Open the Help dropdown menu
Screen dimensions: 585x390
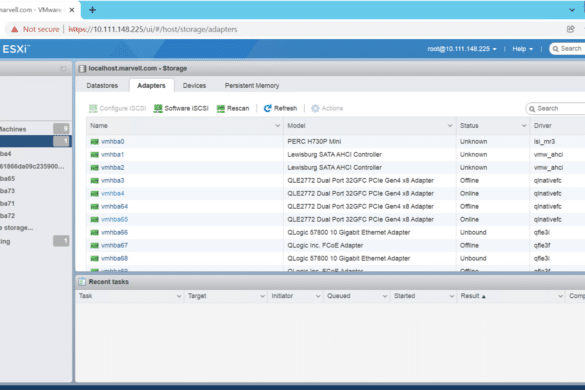click(x=522, y=49)
